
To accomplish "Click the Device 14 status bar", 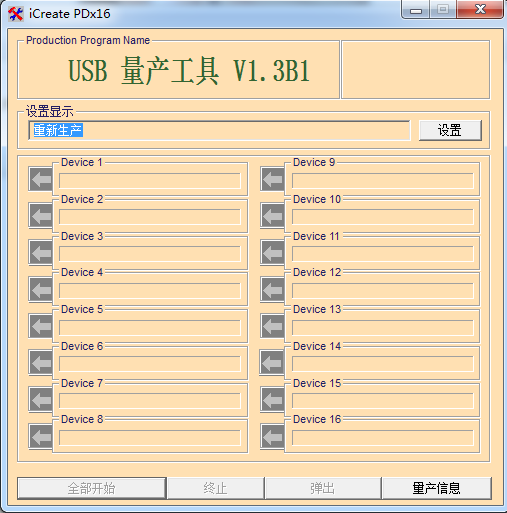I will pos(383,364).
